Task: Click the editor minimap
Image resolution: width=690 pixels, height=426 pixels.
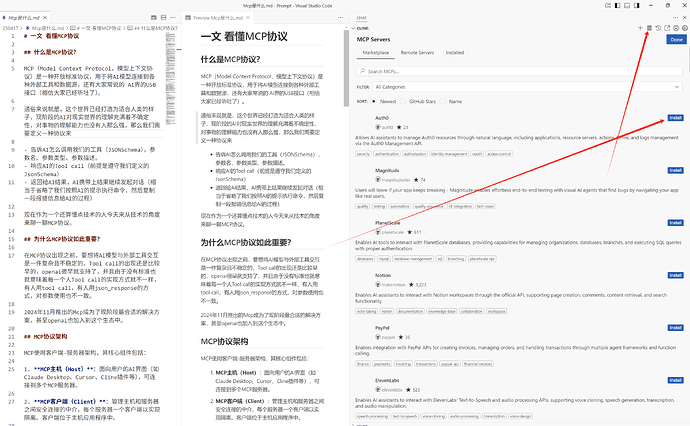Action: point(170,79)
